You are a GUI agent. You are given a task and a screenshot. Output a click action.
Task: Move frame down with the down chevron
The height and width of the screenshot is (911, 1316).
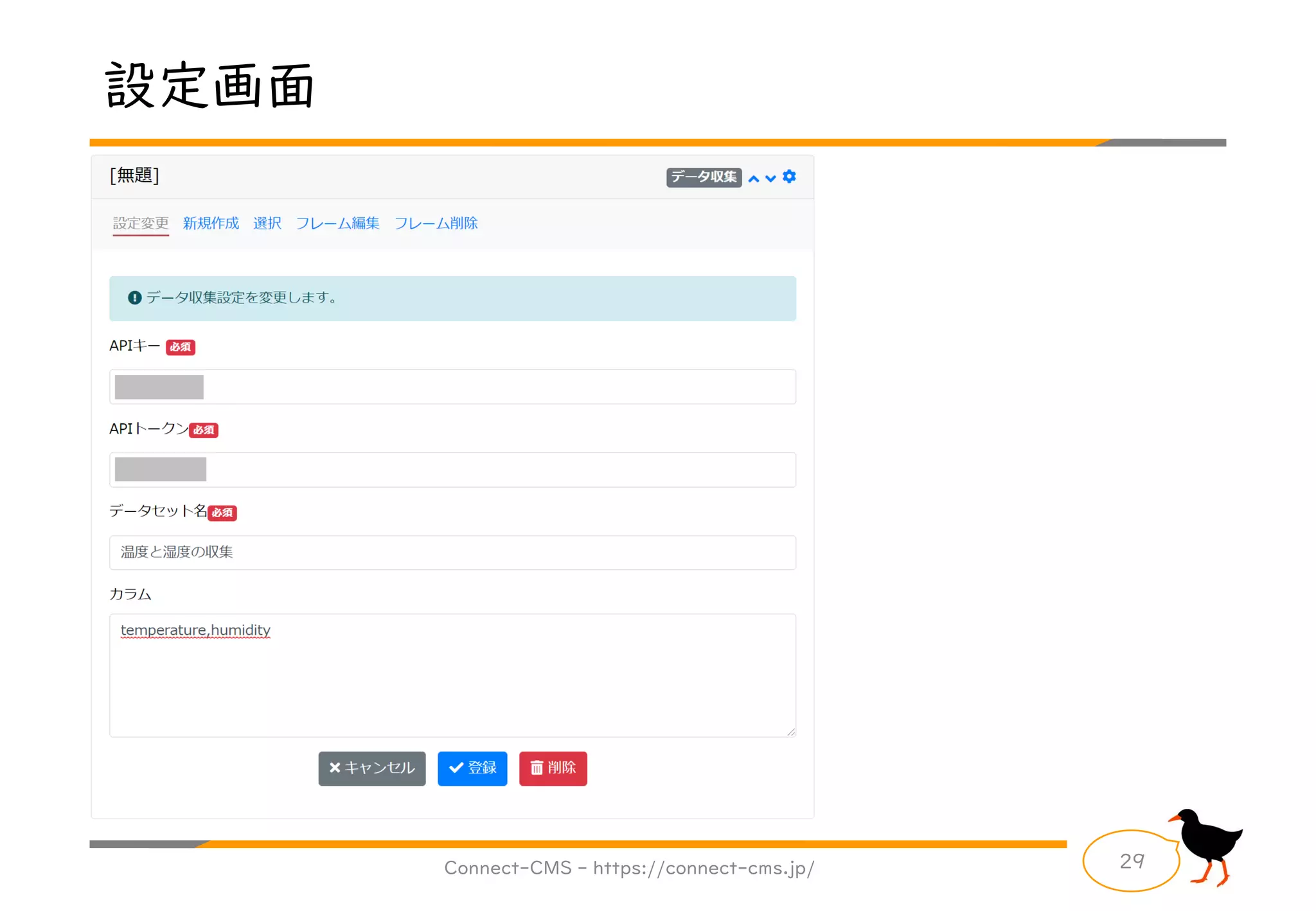[x=770, y=179]
